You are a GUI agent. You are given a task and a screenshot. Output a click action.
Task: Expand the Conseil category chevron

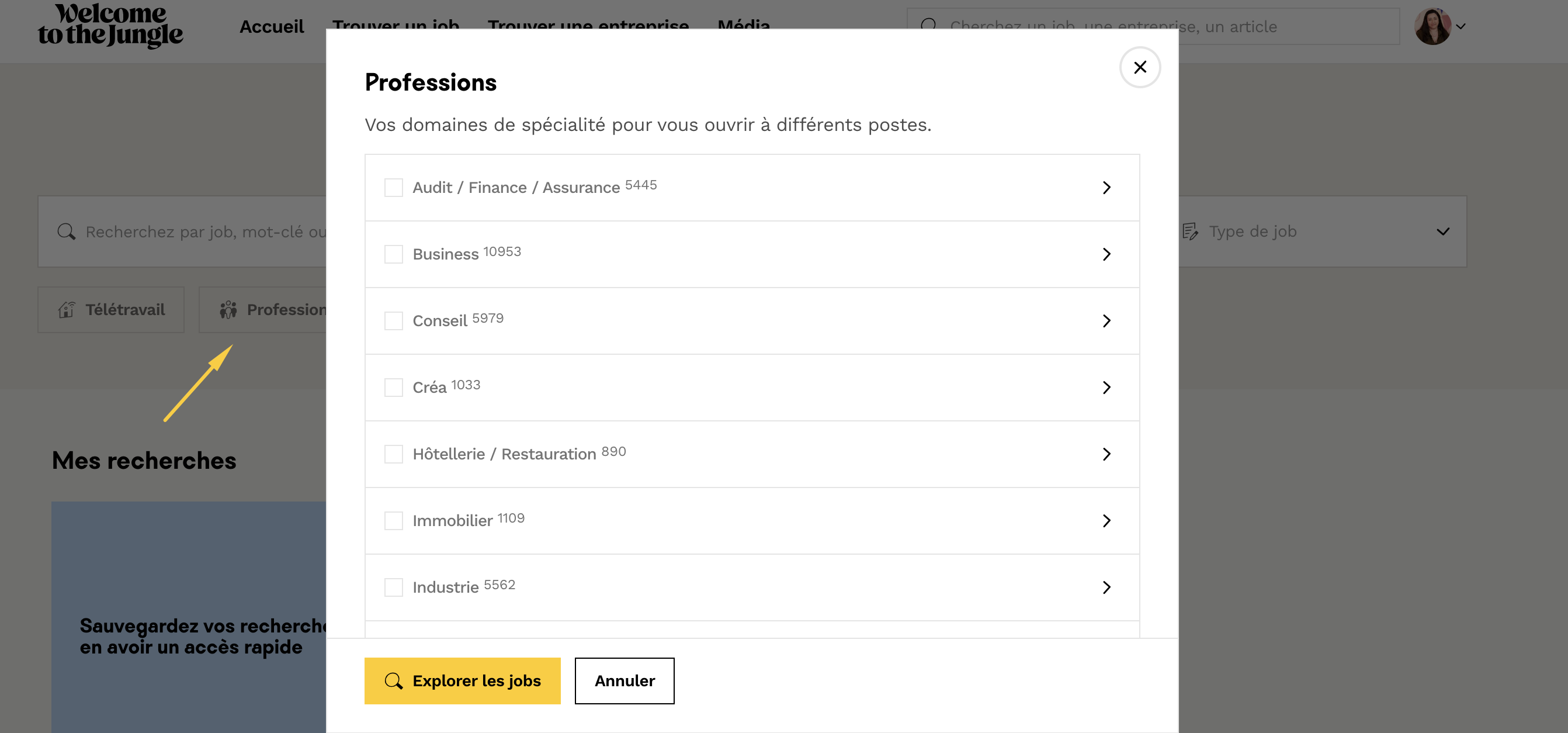(x=1106, y=321)
